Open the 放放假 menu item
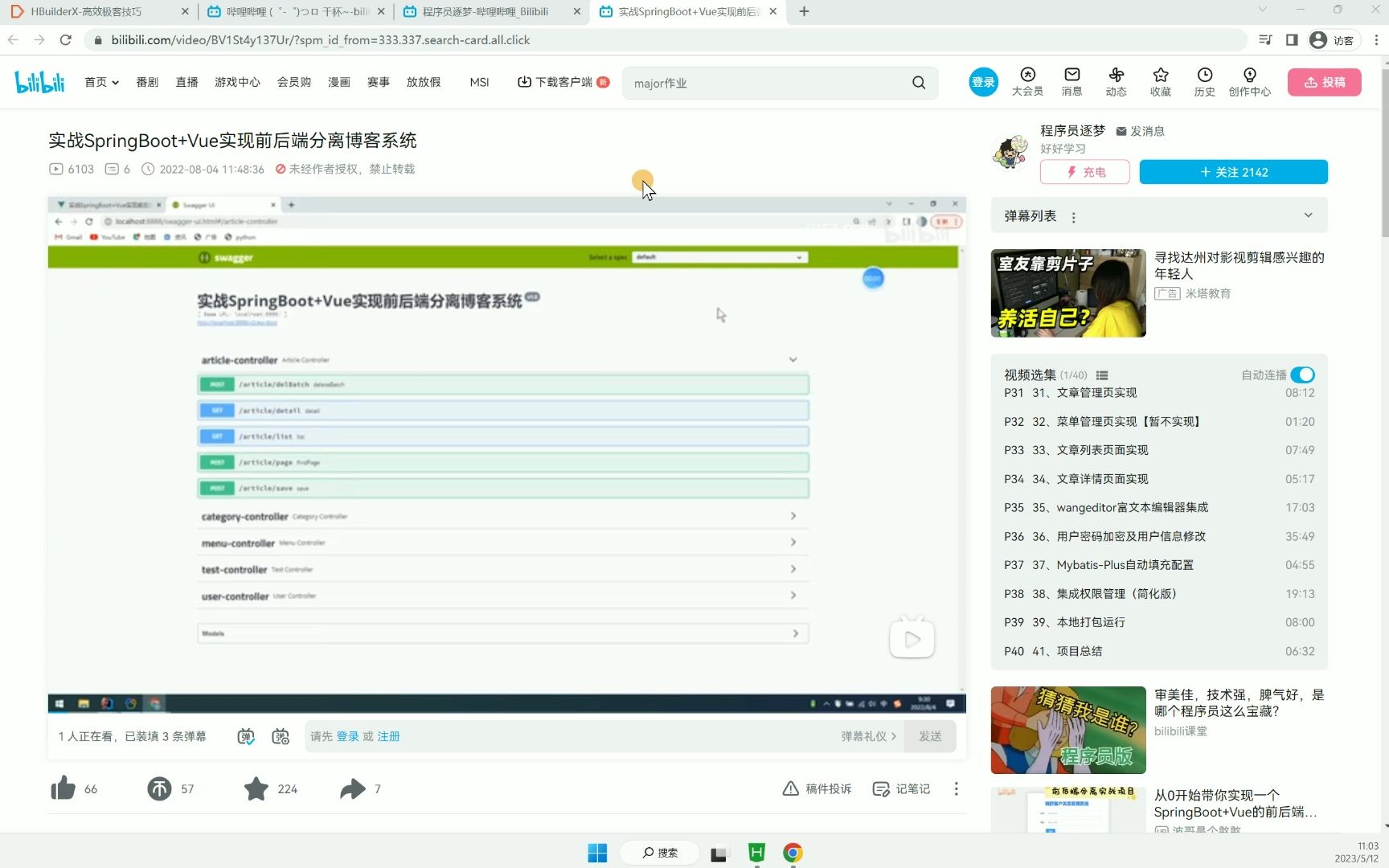 coord(424,82)
